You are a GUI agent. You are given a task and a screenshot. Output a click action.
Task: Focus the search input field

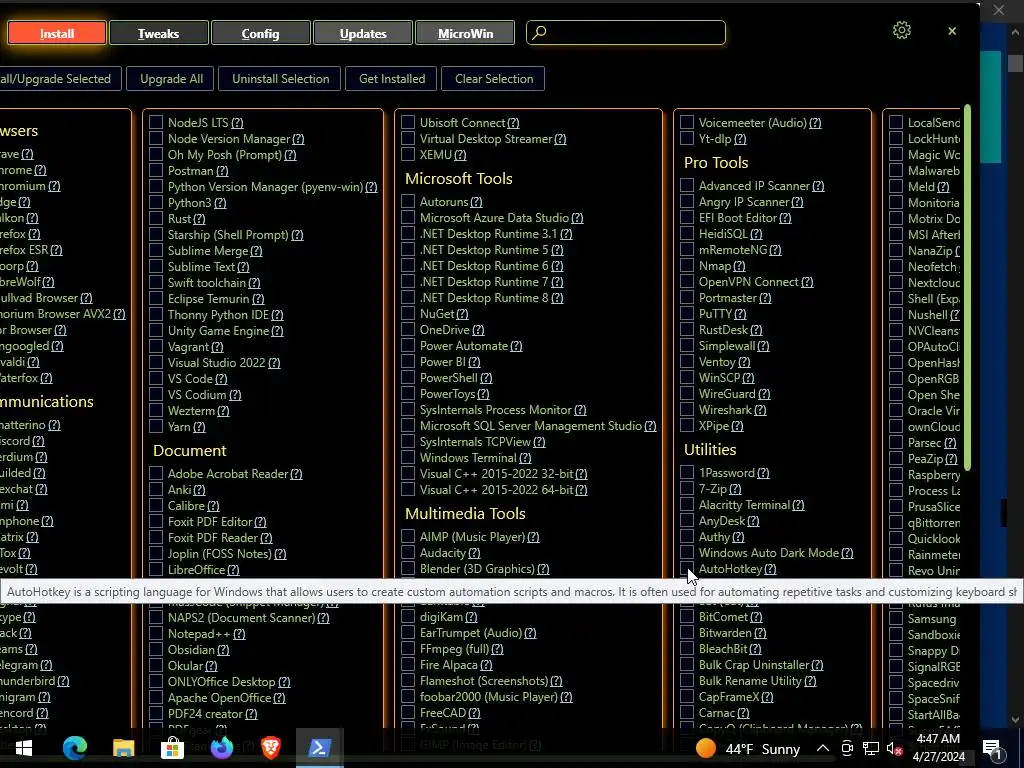pyautogui.click(x=626, y=33)
